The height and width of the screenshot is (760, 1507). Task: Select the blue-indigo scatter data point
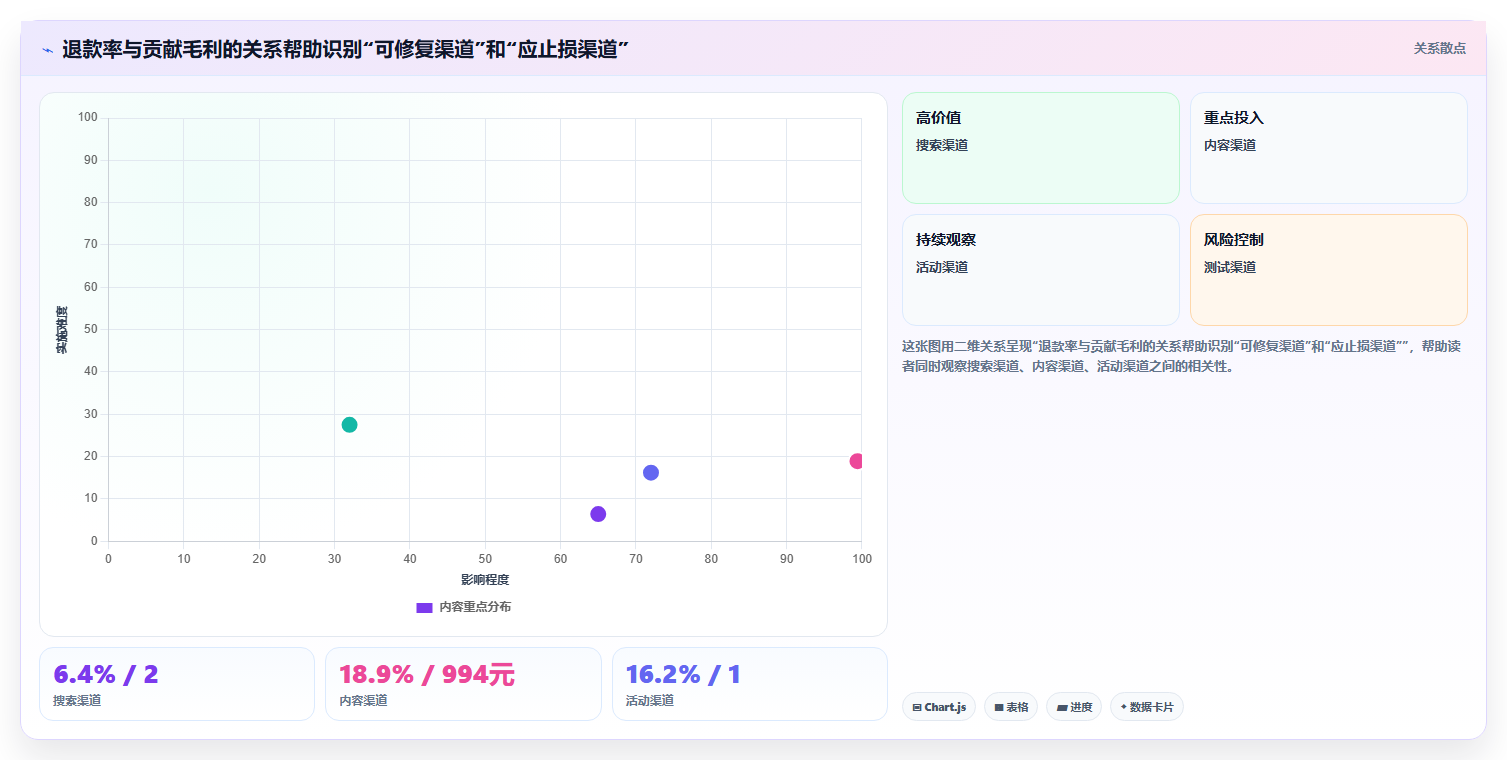tap(651, 472)
